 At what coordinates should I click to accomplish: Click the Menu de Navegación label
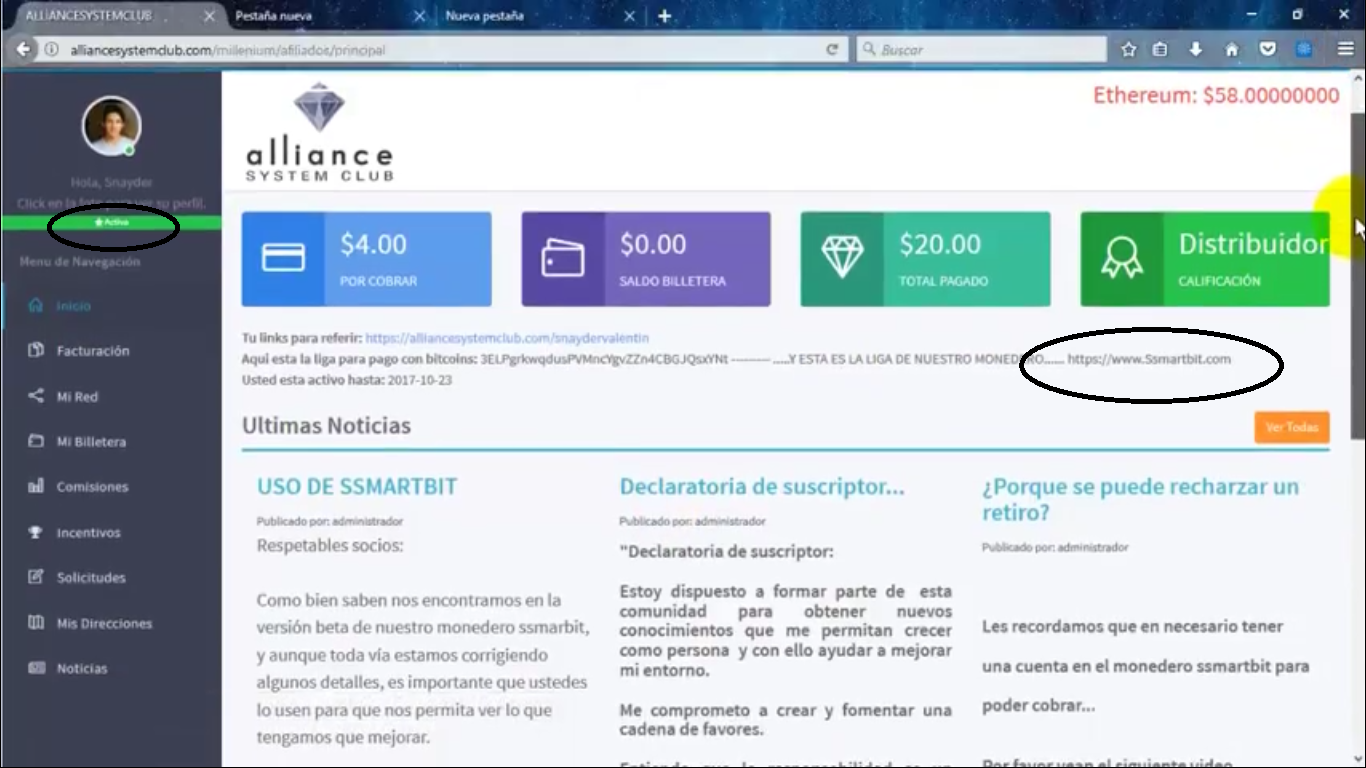80,262
